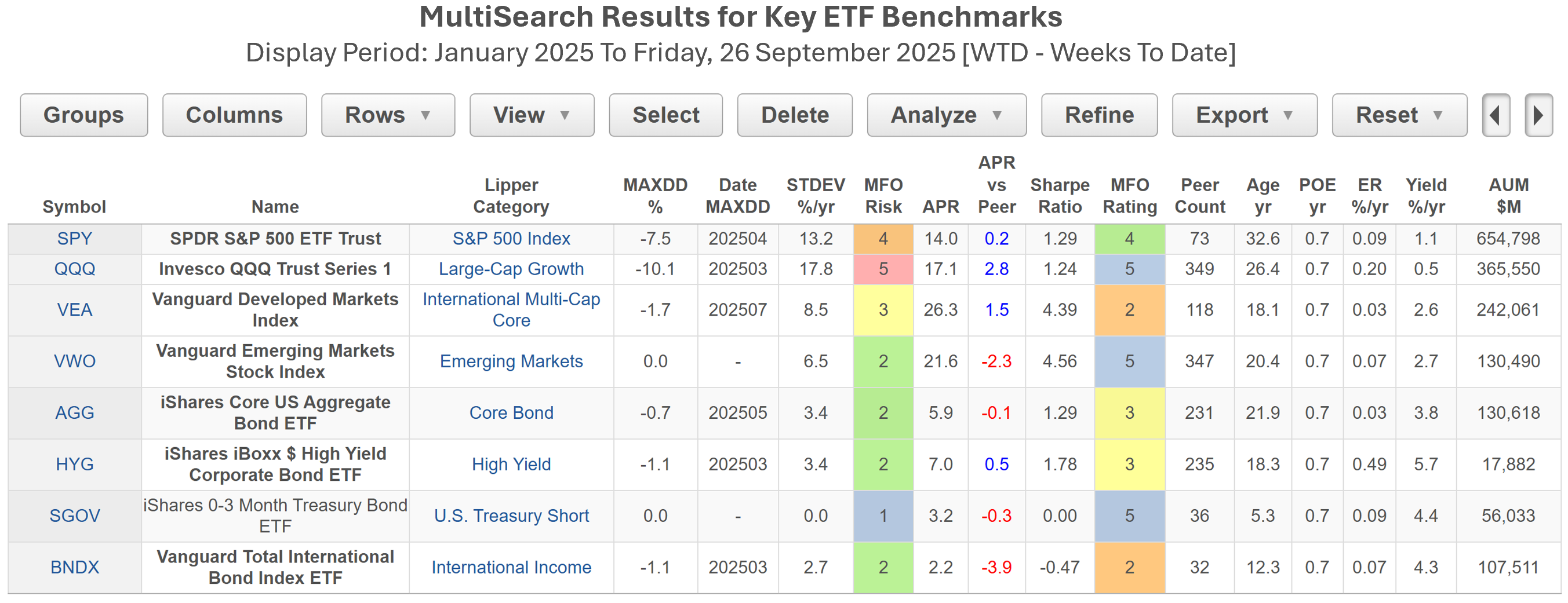Open the Reset dropdown
1568x603 pixels.
click(1399, 115)
